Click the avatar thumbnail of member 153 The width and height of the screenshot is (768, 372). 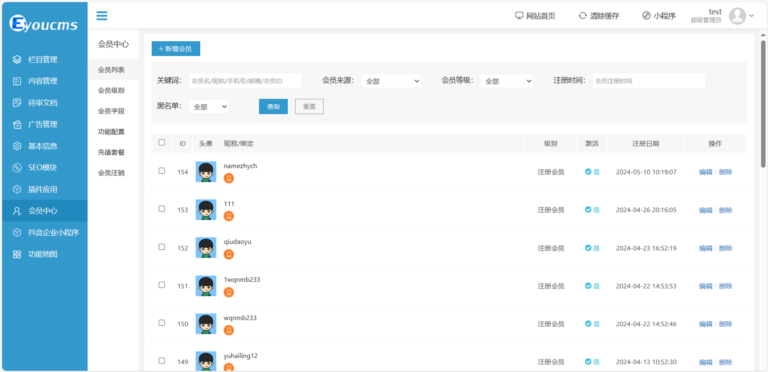tap(206, 210)
